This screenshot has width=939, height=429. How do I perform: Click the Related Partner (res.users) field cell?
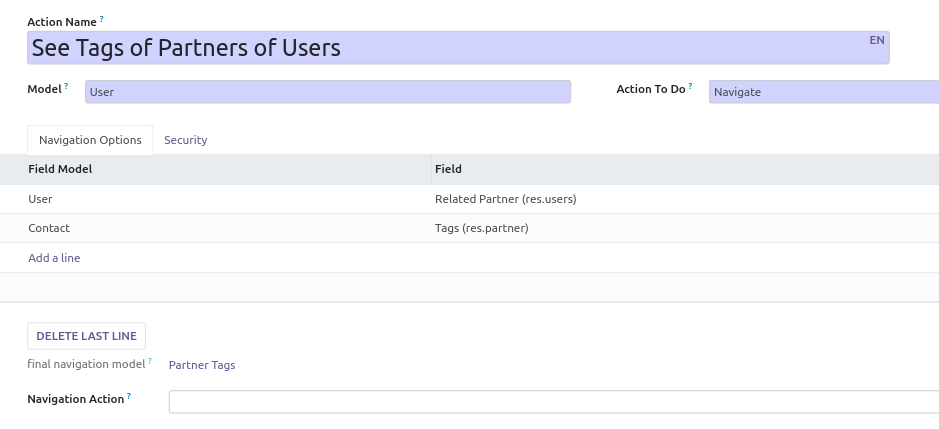(x=505, y=199)
